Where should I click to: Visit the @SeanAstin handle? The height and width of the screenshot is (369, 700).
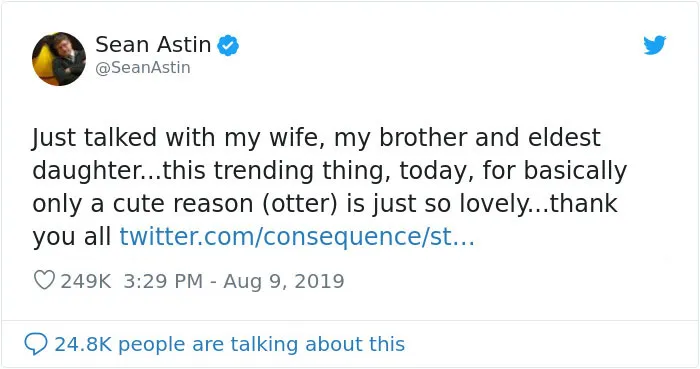click(143, 68)
